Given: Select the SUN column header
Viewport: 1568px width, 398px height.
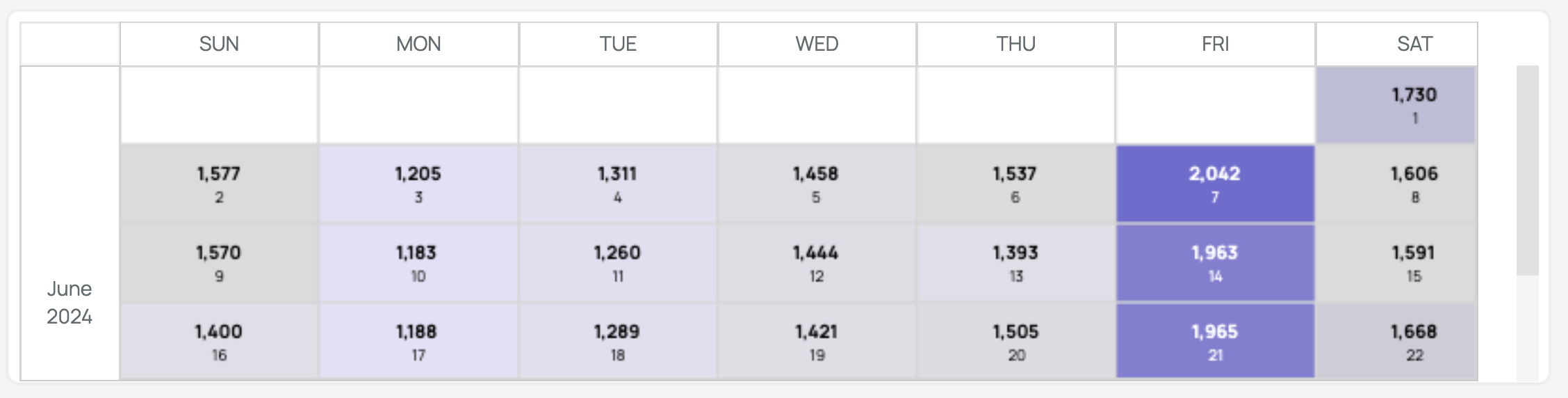Looking at the screenshot, I should (x=219, y=44).
